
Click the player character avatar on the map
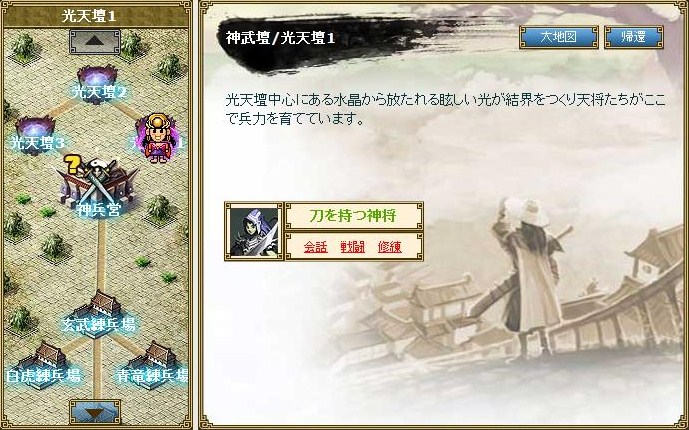[157, 137]
